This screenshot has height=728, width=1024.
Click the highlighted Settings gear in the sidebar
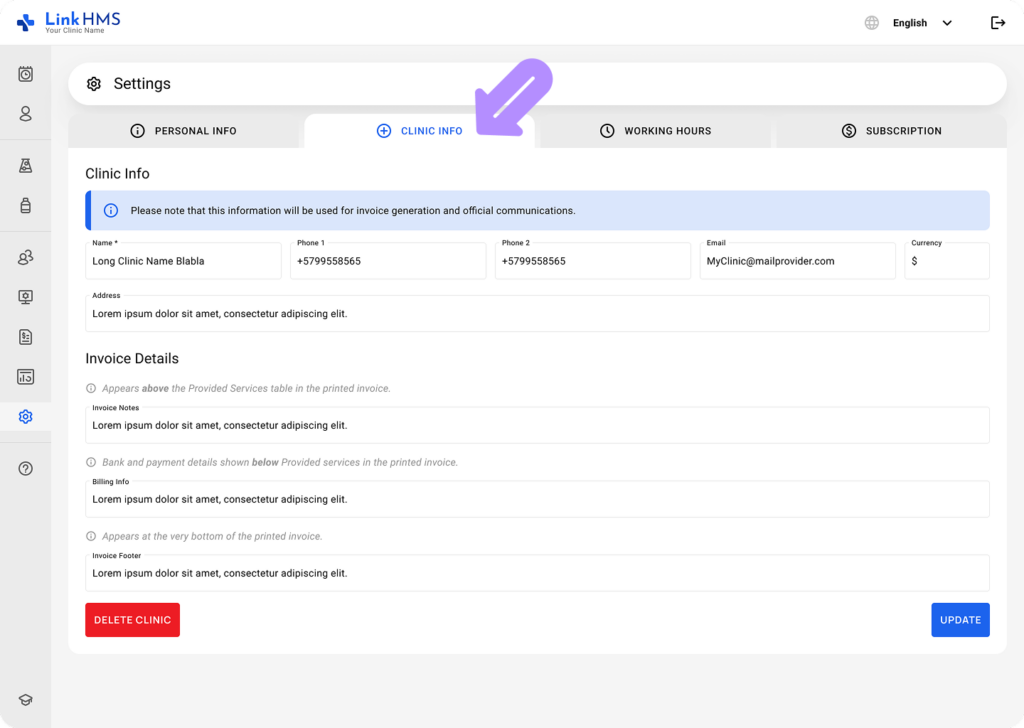pyautogui.click(x=25, y=416)
